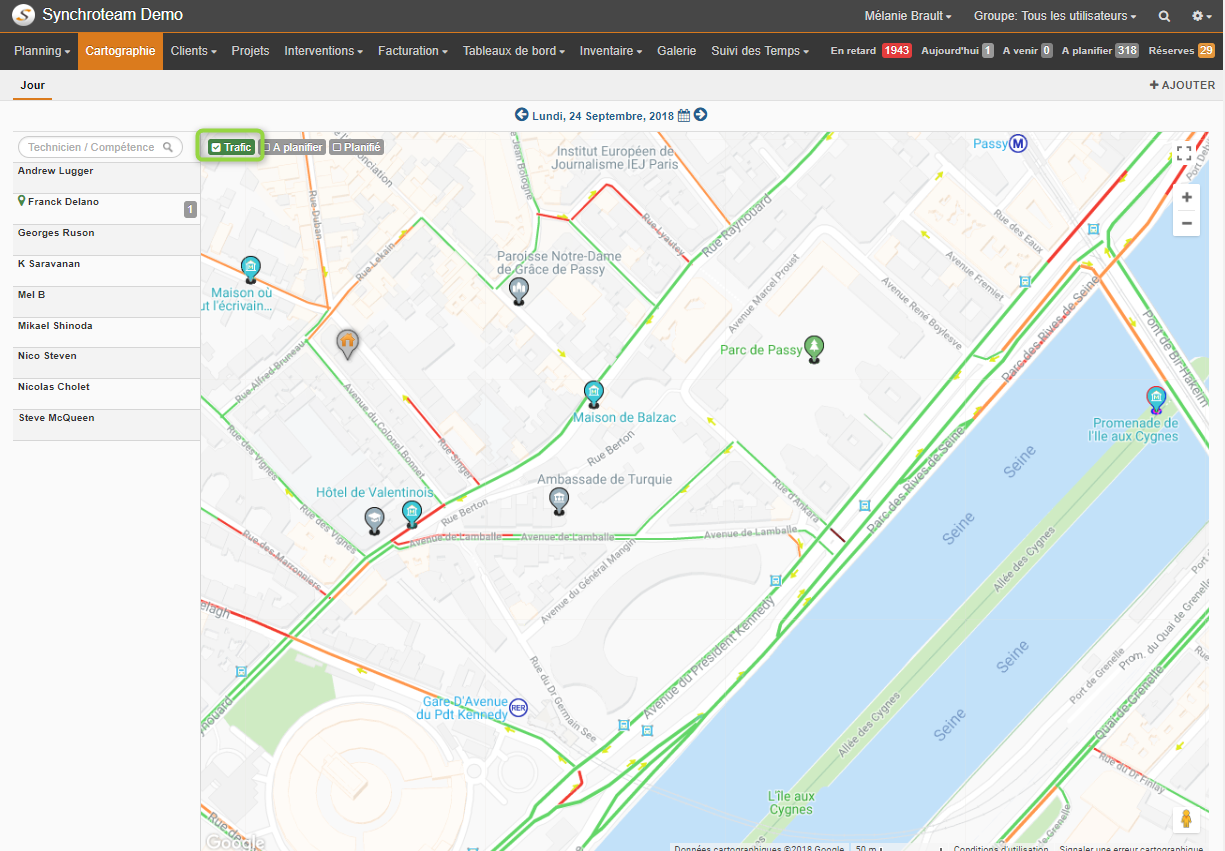Screen dimensions: 1225x851
Task: Select technician Mikael Shinoda
Action: click(107, 333)
